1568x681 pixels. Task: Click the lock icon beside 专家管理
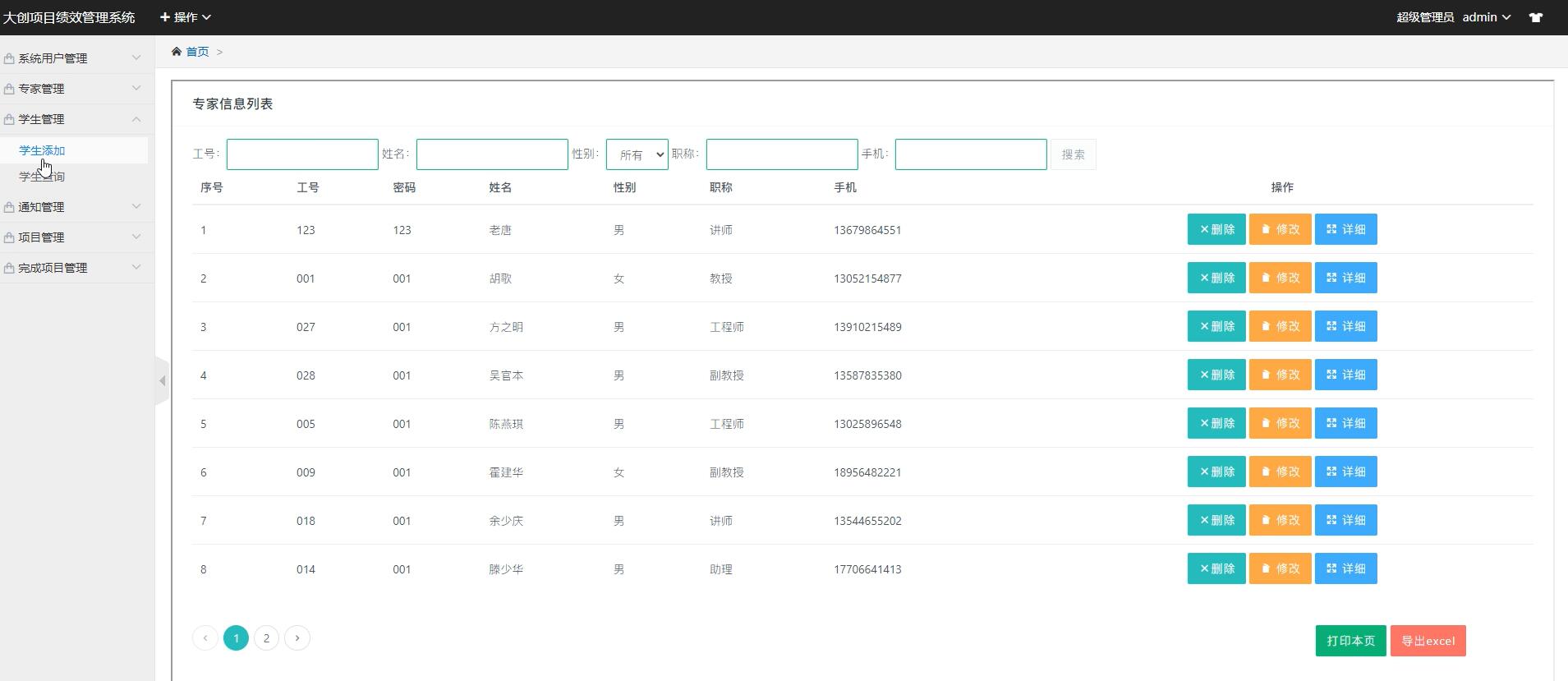coord(9,89)
